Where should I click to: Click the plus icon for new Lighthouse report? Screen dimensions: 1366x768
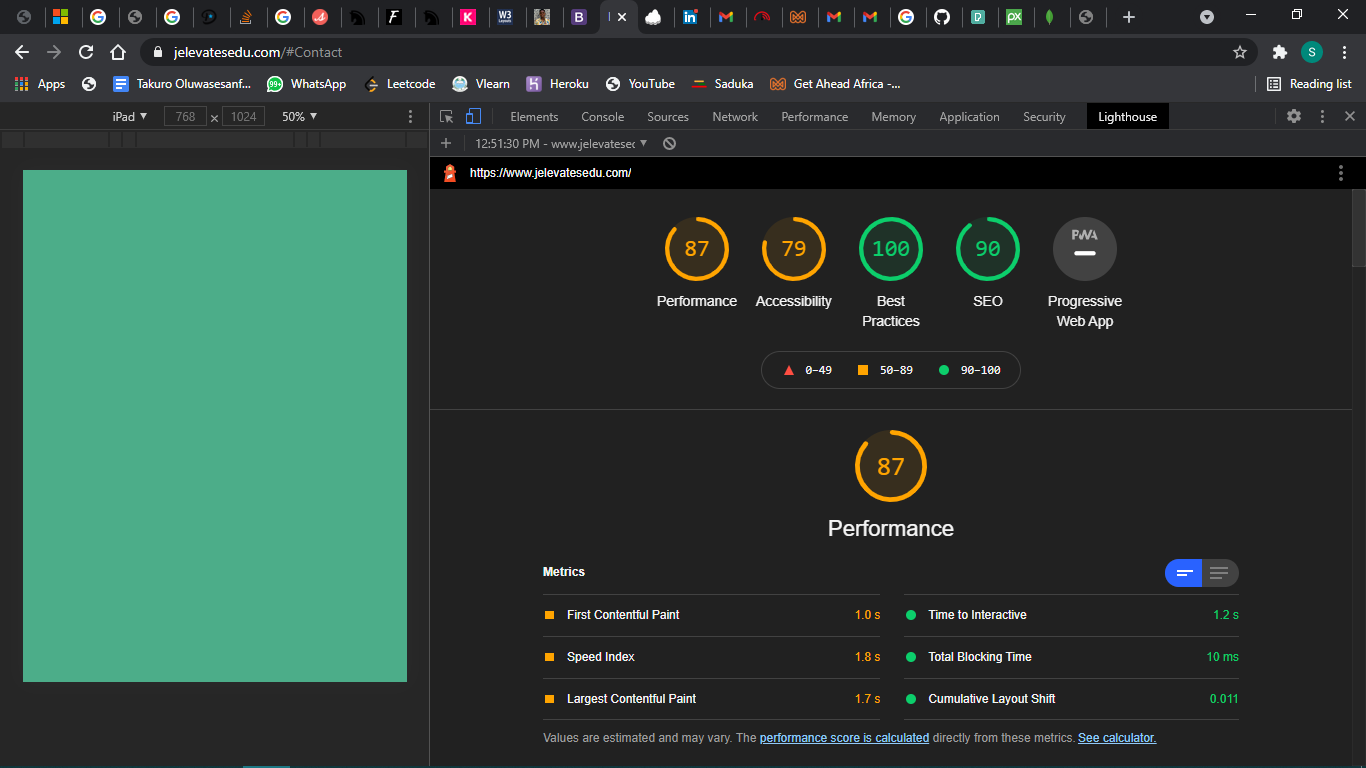[x=446, y=144]
